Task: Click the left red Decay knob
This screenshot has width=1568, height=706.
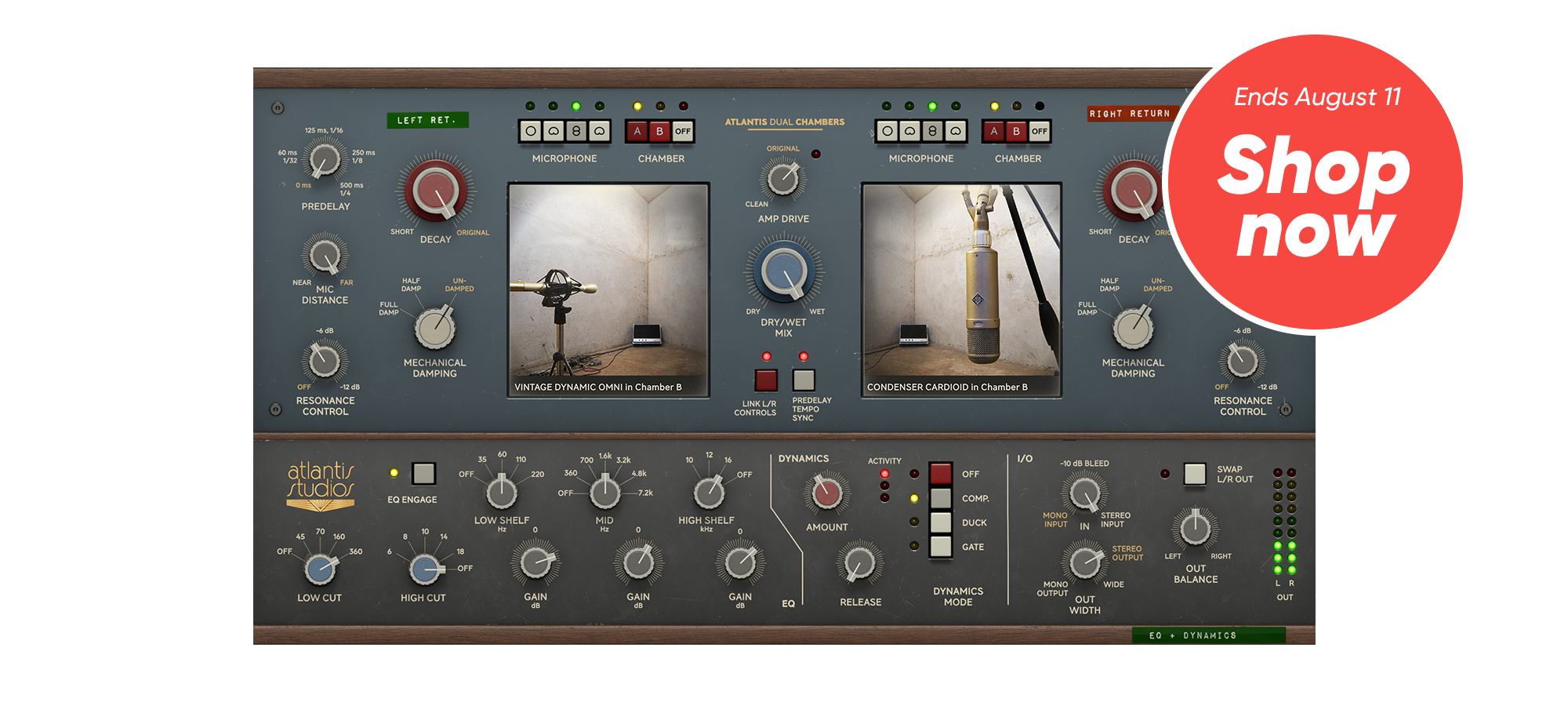Action: click(x=436, y=191)
